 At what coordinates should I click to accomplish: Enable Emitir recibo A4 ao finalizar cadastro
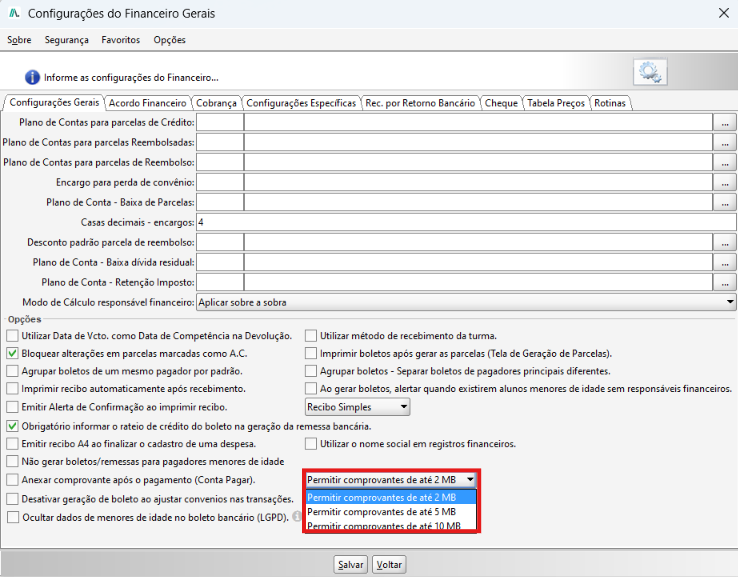click(13, 444)
